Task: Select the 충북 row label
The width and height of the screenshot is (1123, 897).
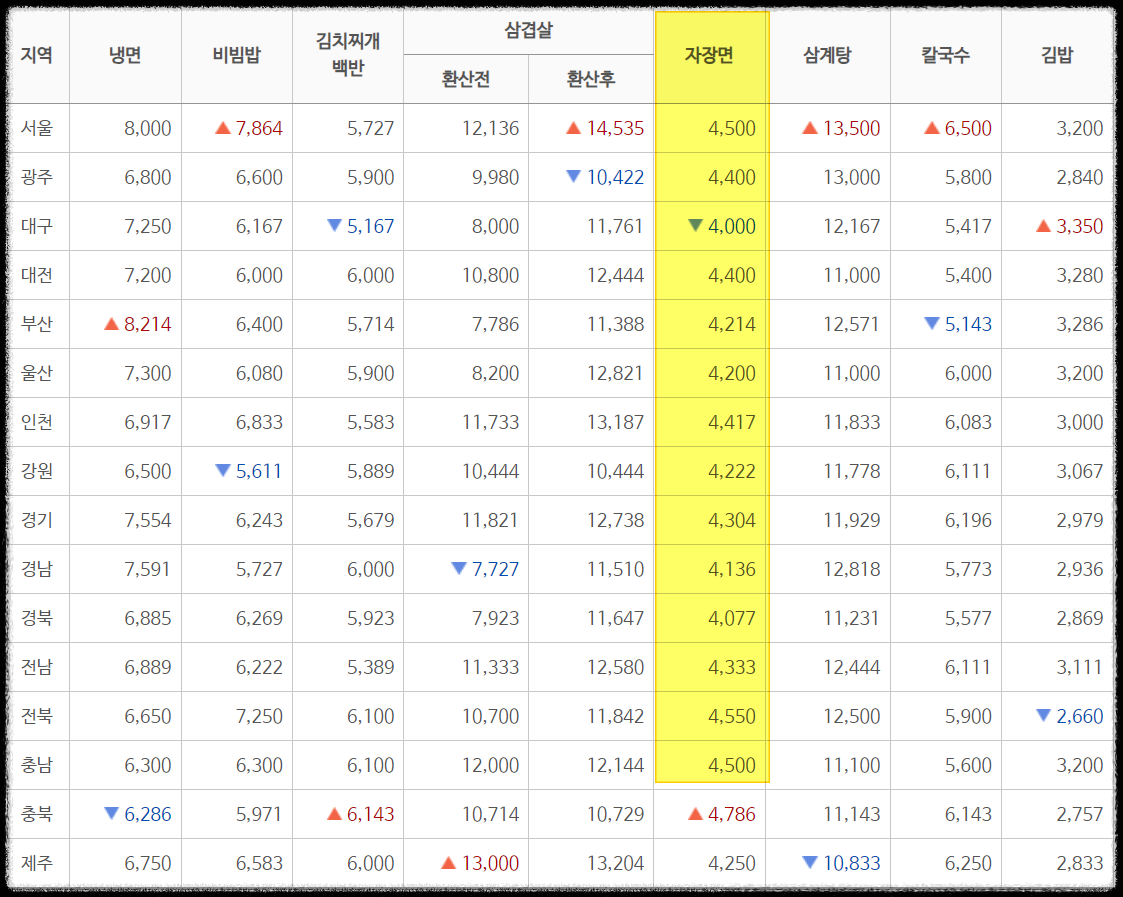Action: pyautogui.click(x=37, y=814)
